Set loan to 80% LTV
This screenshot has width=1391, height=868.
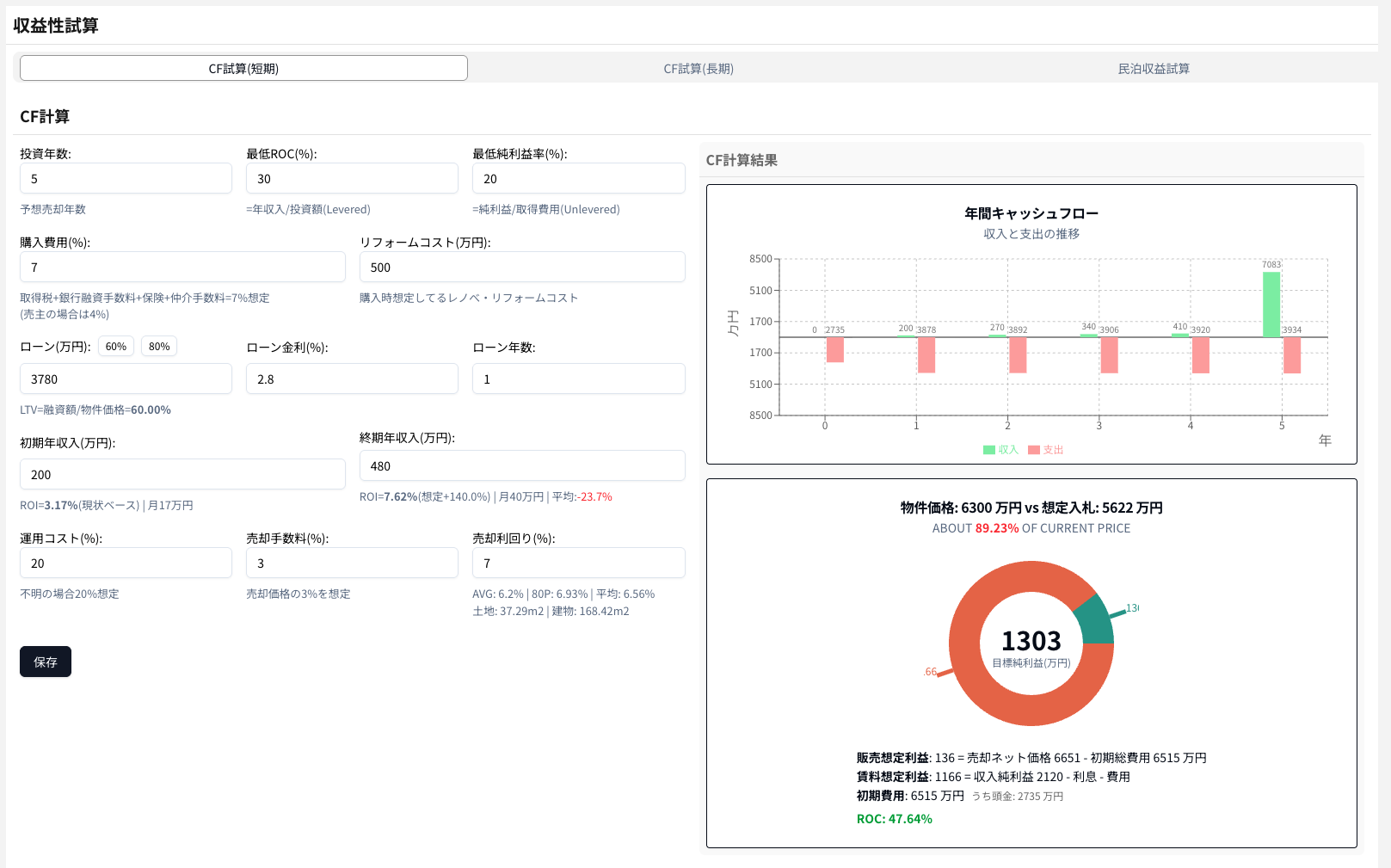coord(159,347)
